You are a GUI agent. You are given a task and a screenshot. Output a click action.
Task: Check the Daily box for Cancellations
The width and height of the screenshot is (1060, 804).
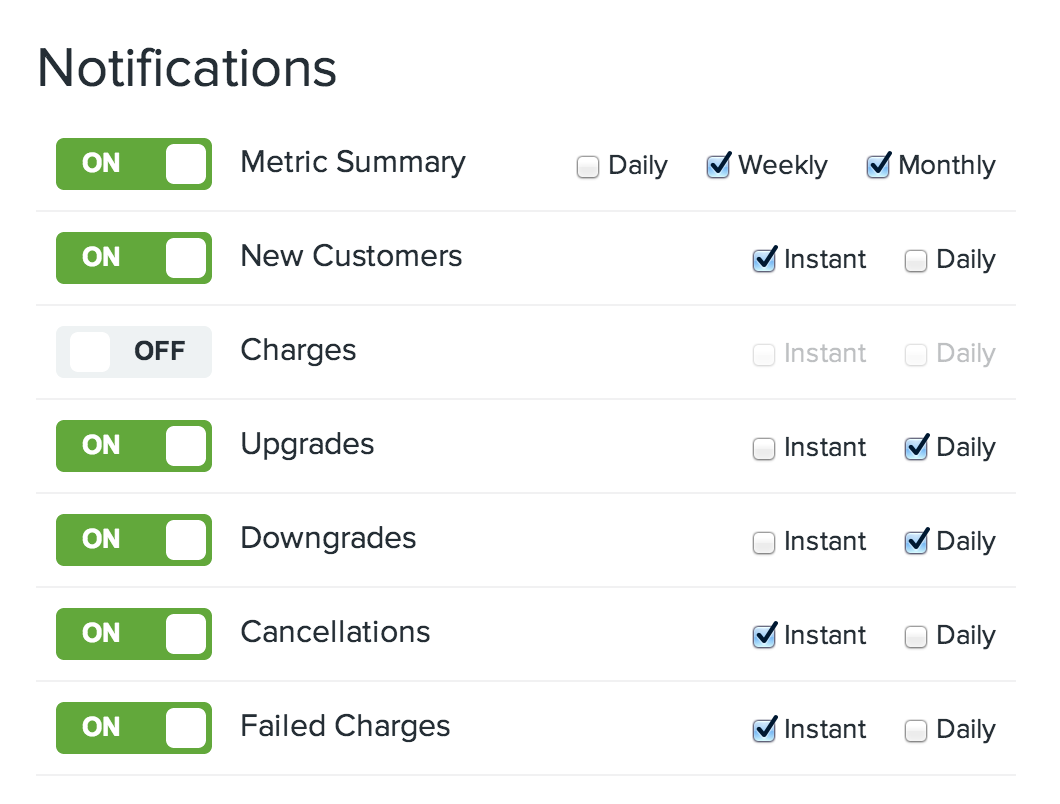click(916, 637)
